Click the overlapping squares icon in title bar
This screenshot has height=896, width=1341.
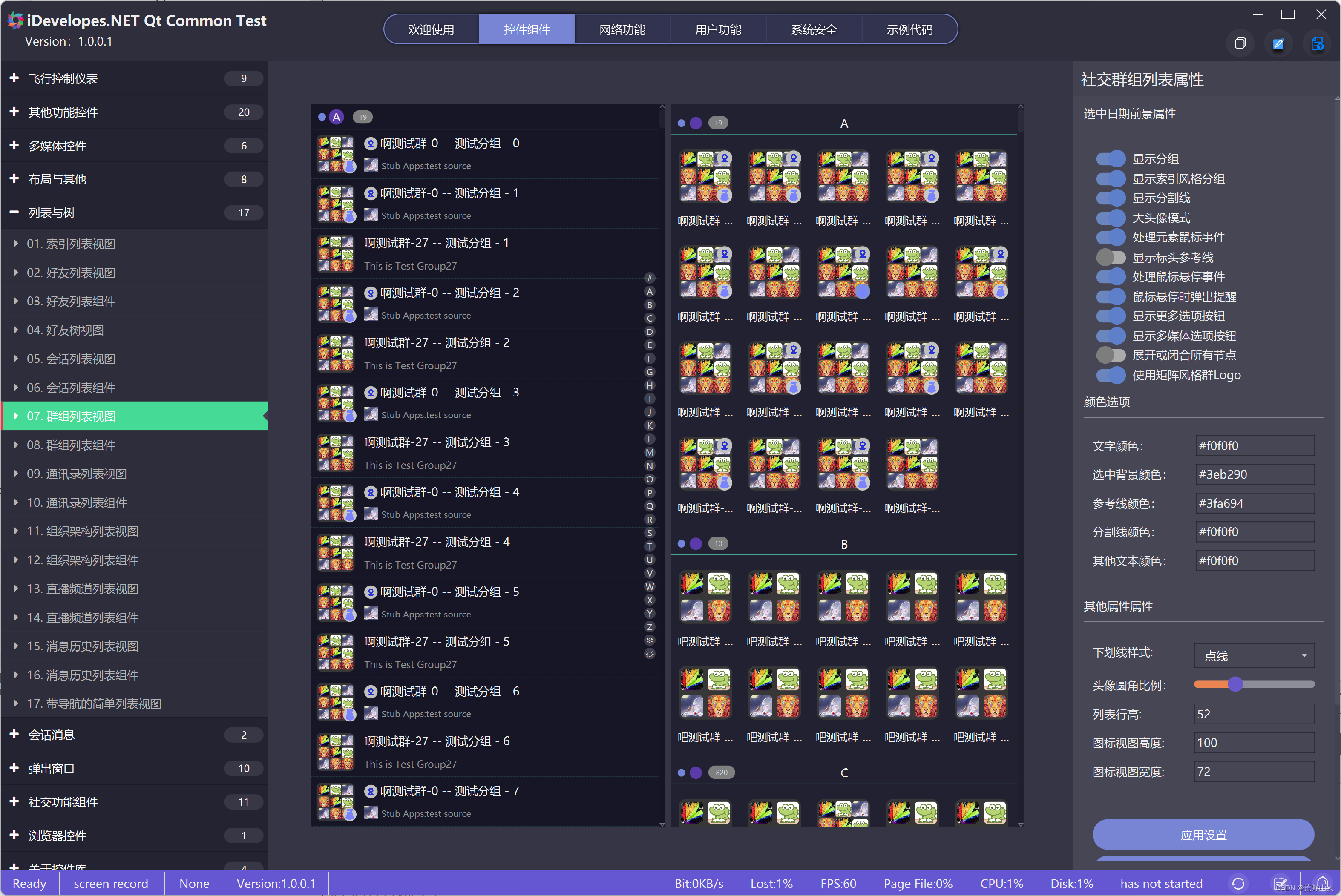coord(1240,43)
